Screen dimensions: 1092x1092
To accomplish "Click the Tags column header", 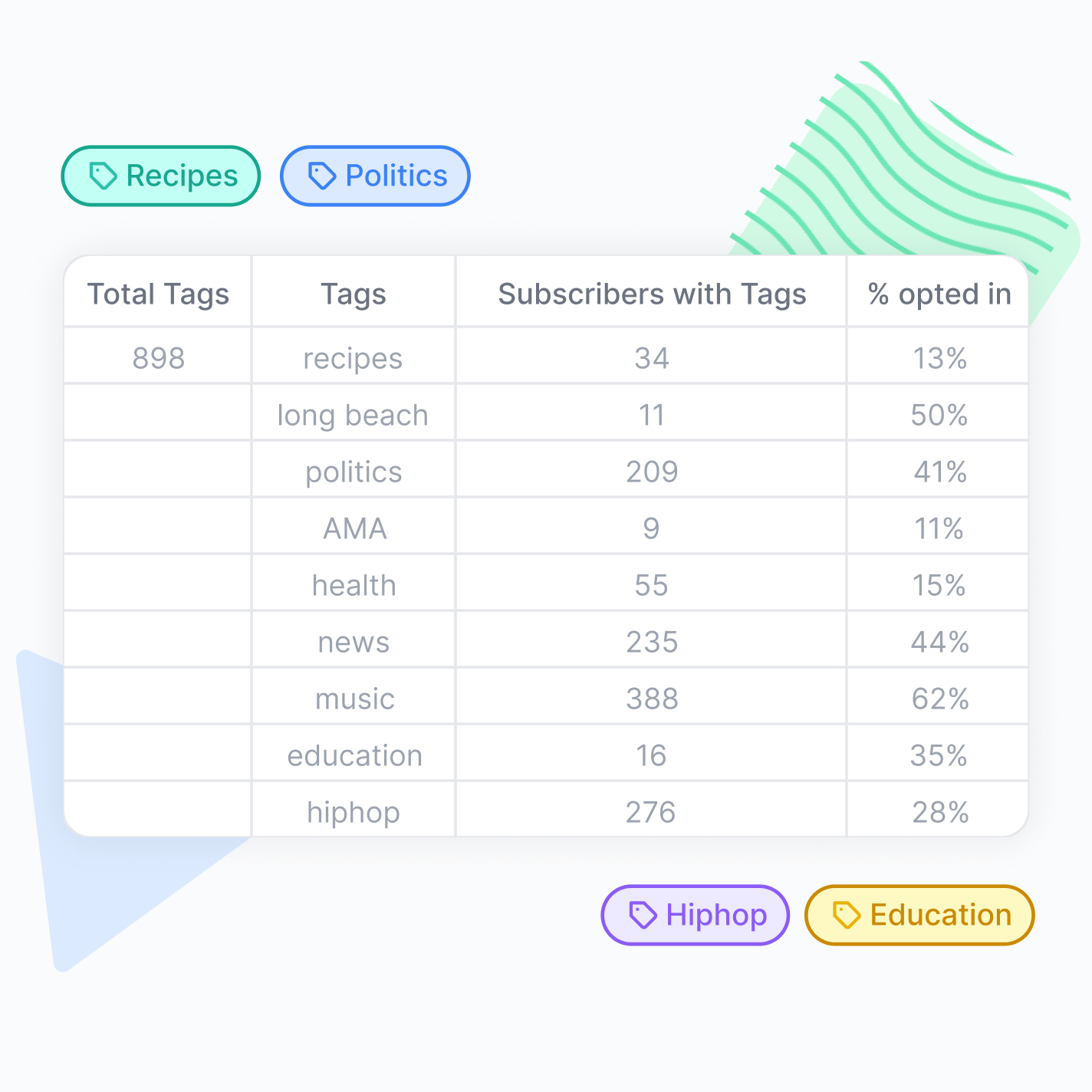I will point(354,294).
